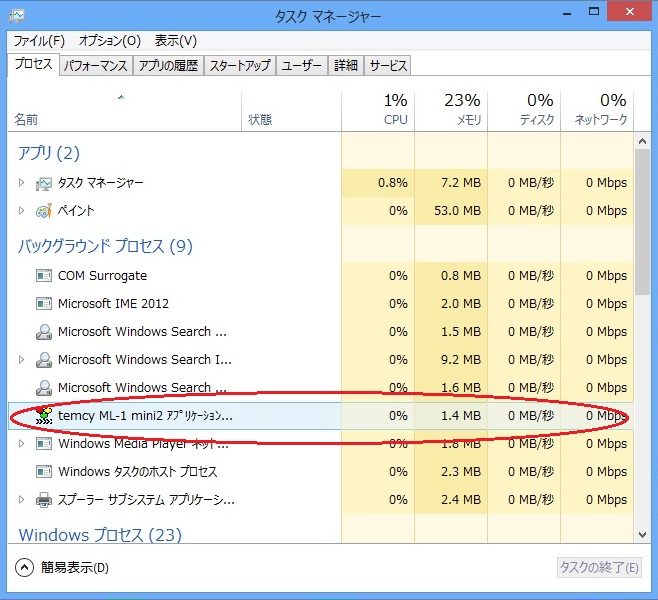
Task: Click the temcy ML-1 mini2 app icon
Action: pos(44,415)
